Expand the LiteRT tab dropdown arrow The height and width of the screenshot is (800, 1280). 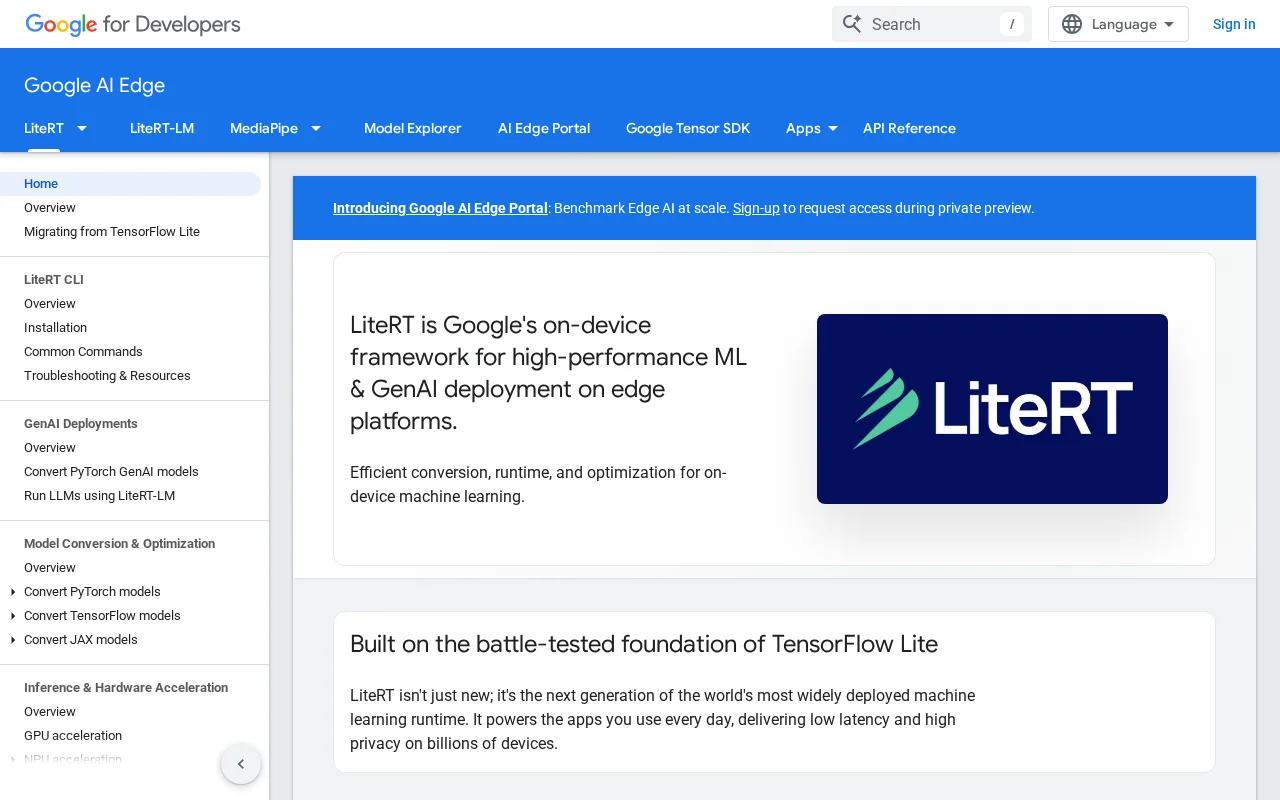coord(82,128)
